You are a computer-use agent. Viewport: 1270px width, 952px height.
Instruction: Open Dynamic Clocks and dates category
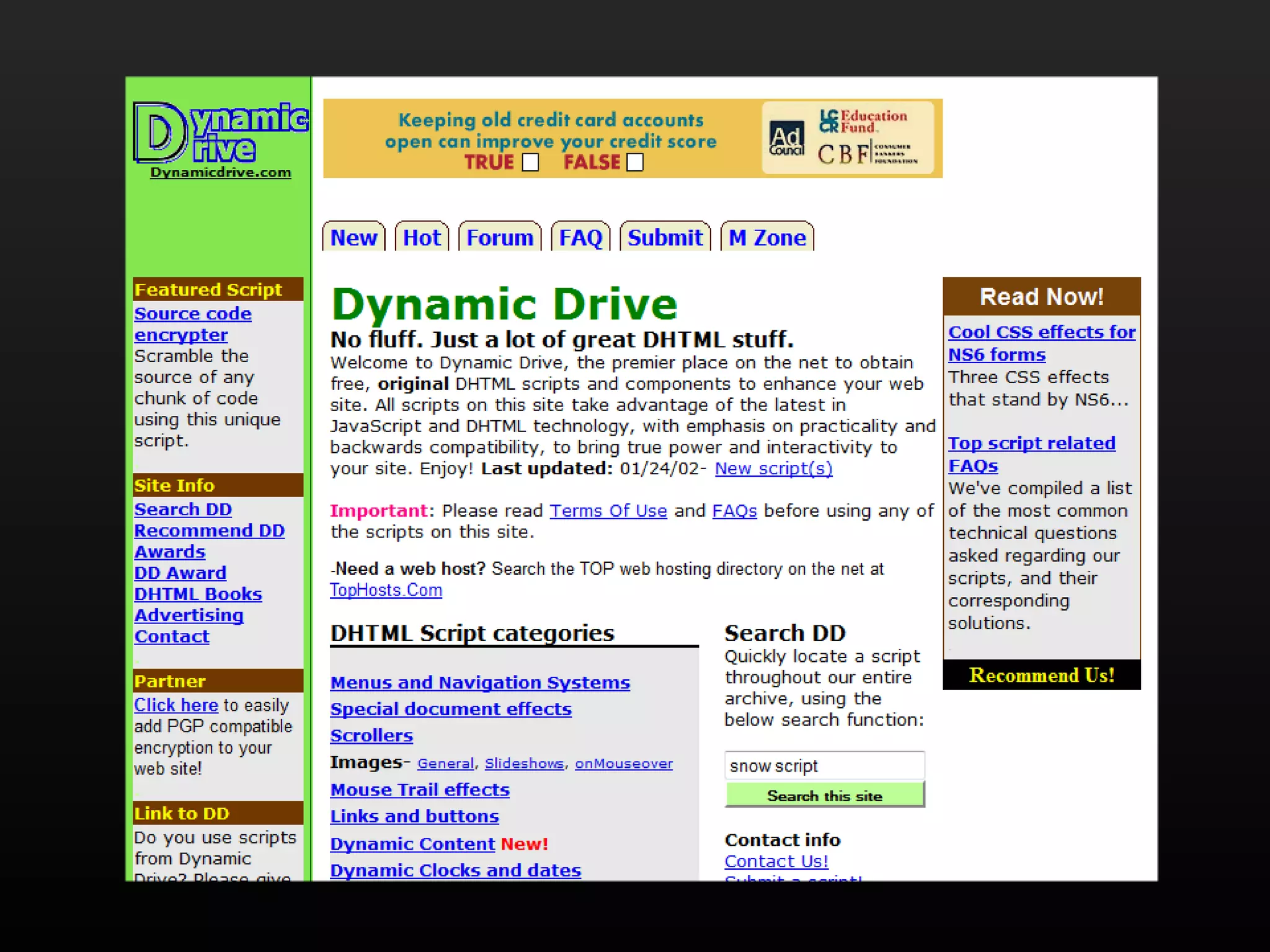click(x=456, y=871)
